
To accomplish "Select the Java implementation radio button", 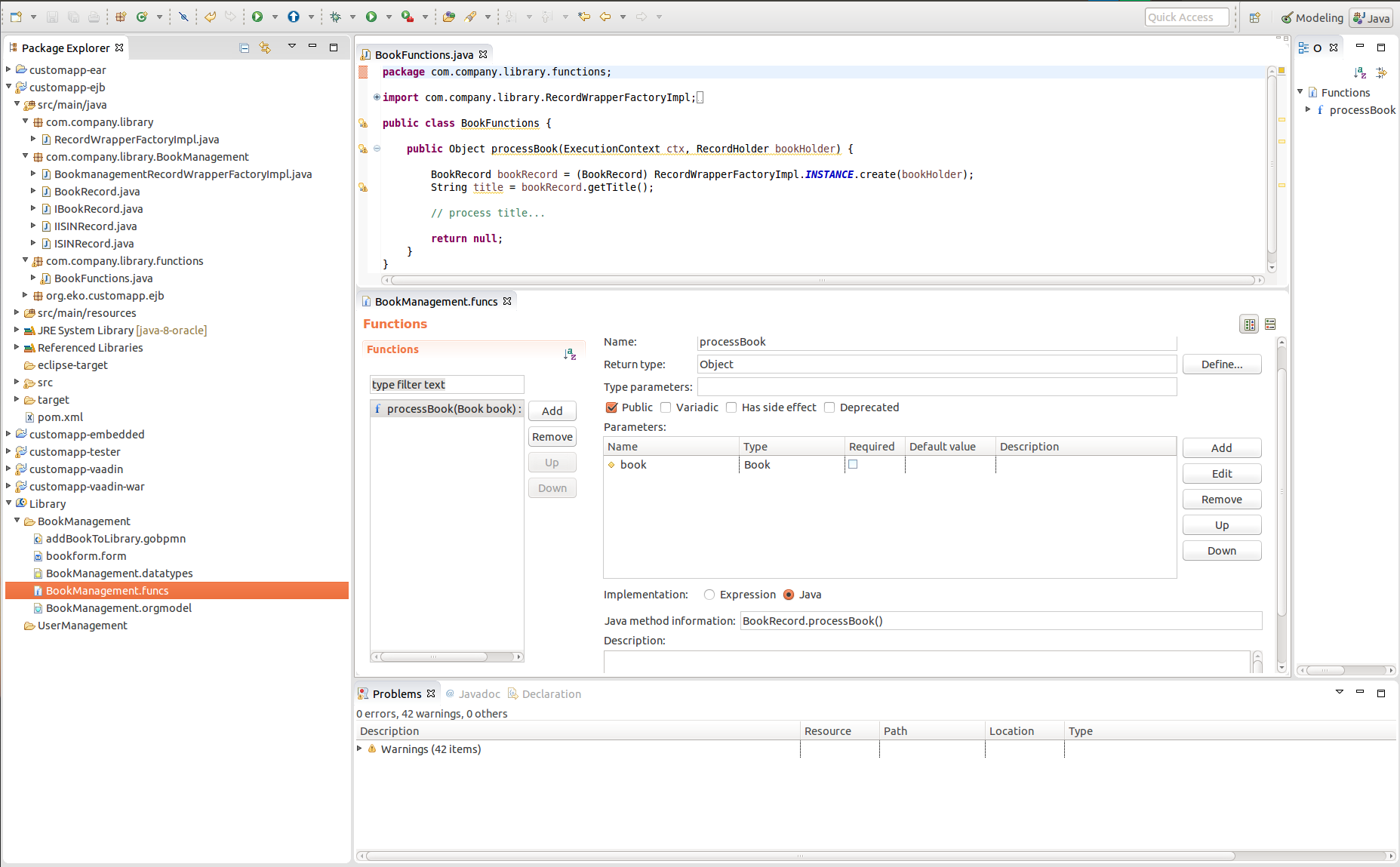I will [x=789, y=595].
